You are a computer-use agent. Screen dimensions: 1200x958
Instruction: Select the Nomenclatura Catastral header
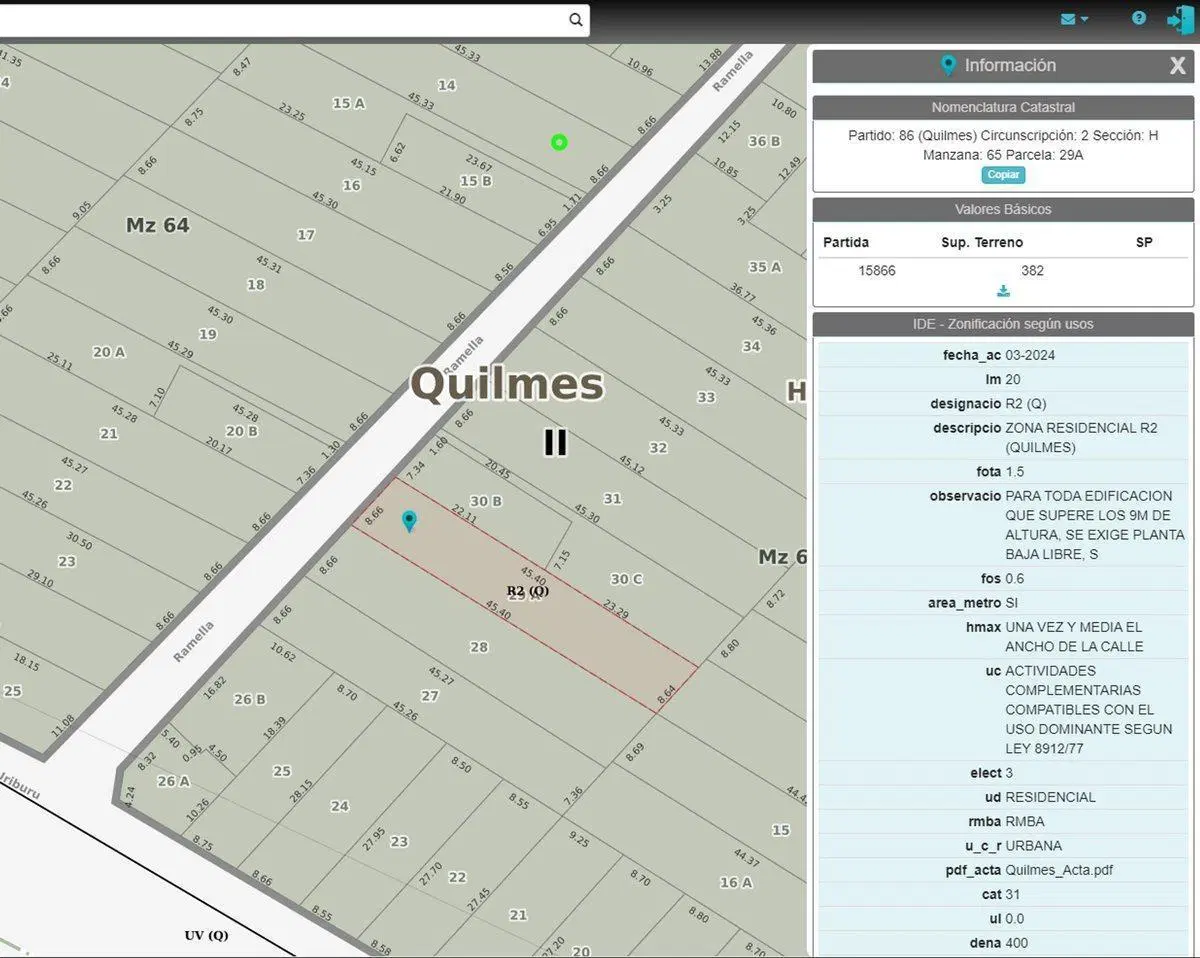[1003, 107]
